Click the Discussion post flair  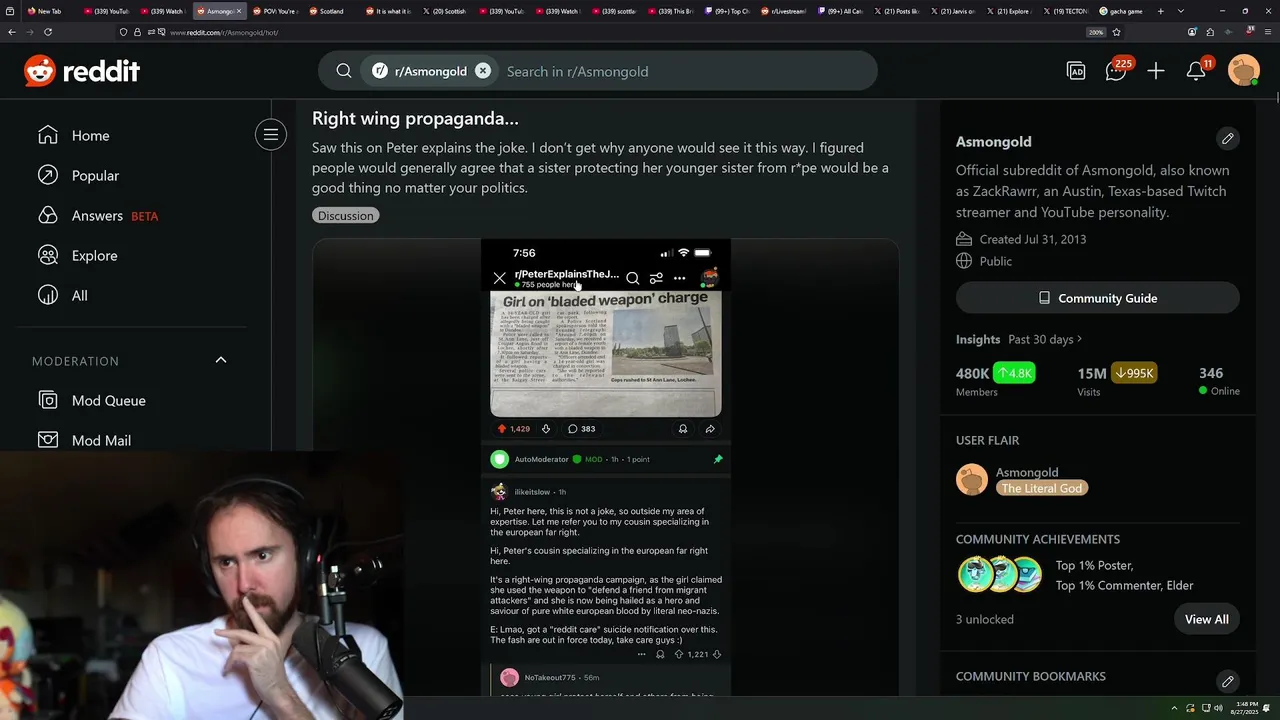click(346, 215)
